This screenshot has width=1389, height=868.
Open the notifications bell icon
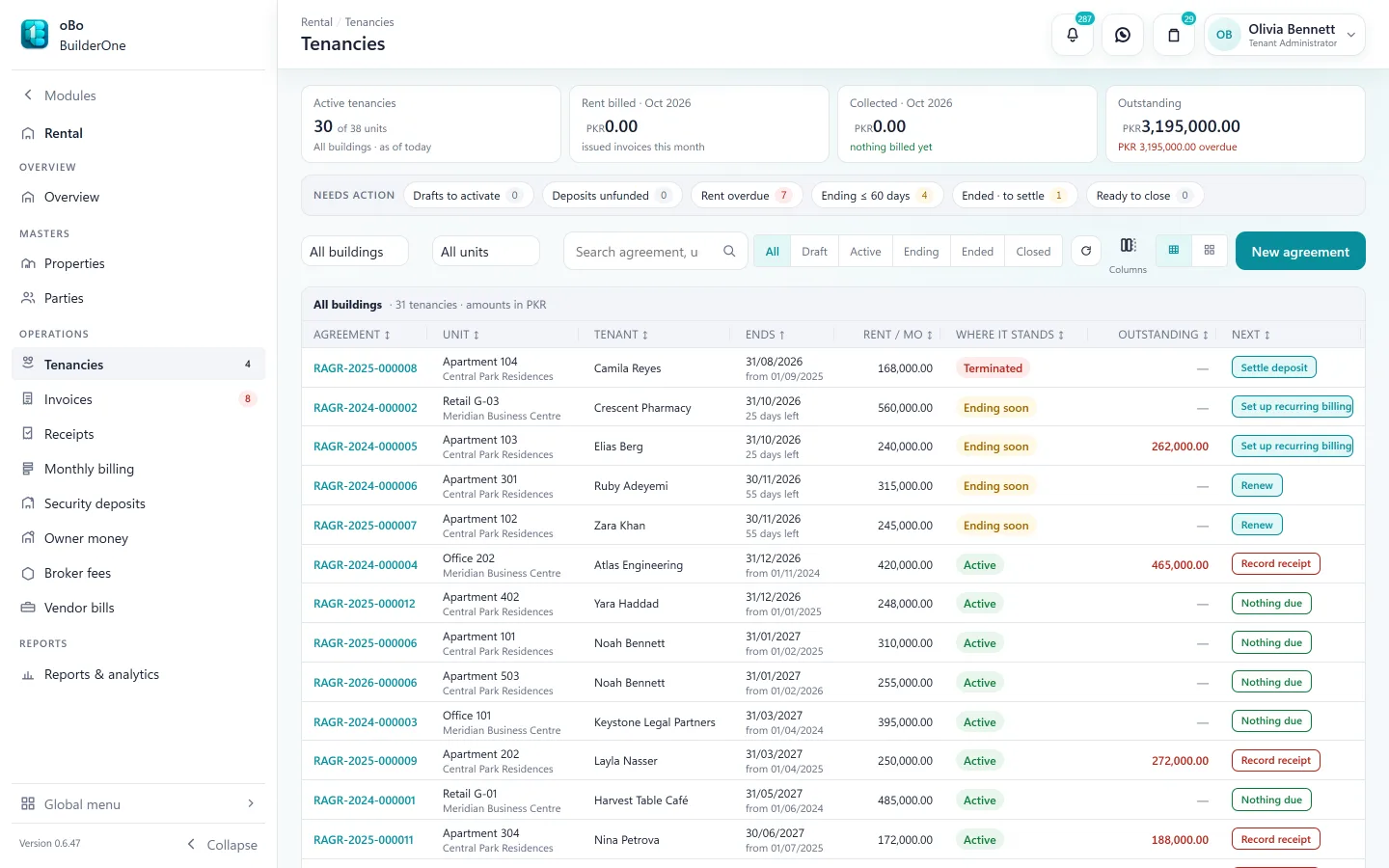click(x=1073, y=35)
